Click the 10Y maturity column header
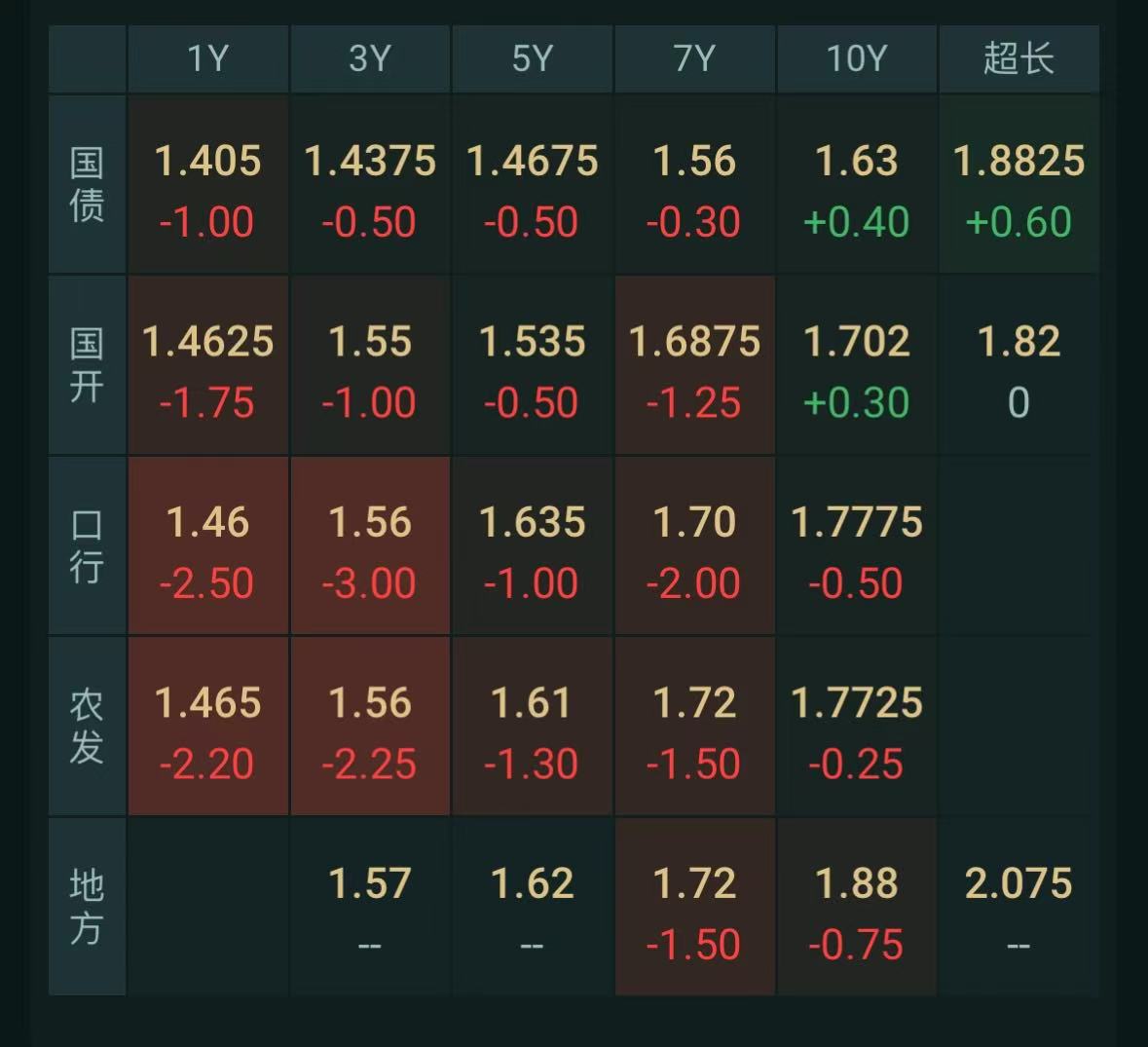This screenshot has height=1047, width=1148. point(856,58)
